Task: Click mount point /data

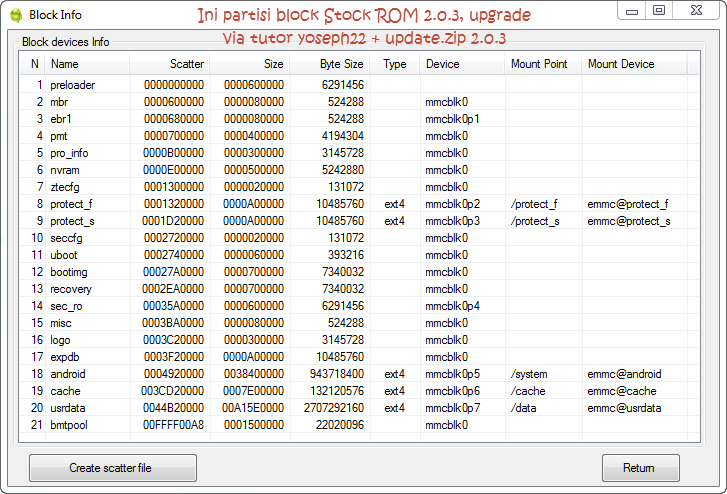Action: (523, 408)
